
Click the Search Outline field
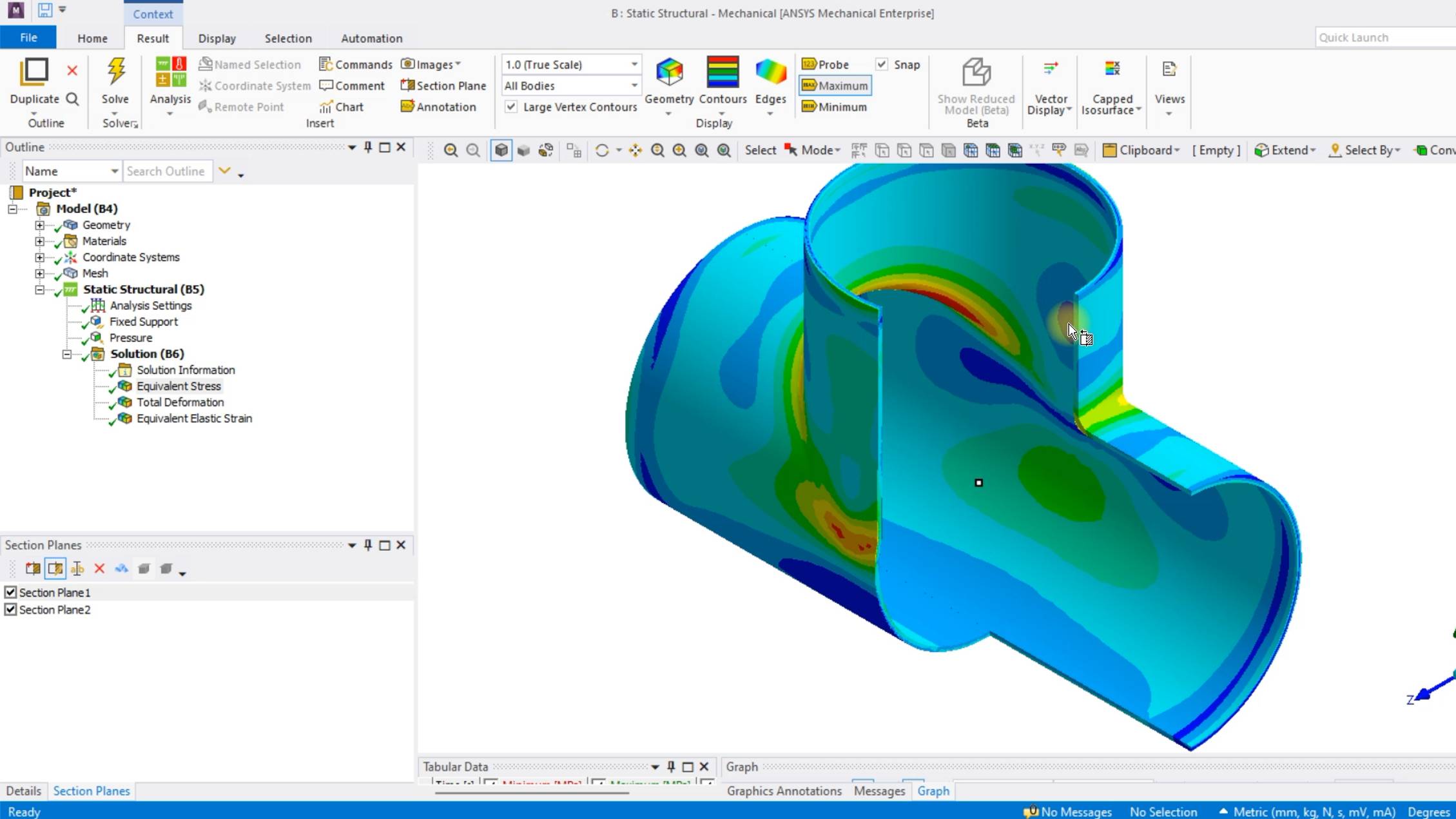click(168, 171)
